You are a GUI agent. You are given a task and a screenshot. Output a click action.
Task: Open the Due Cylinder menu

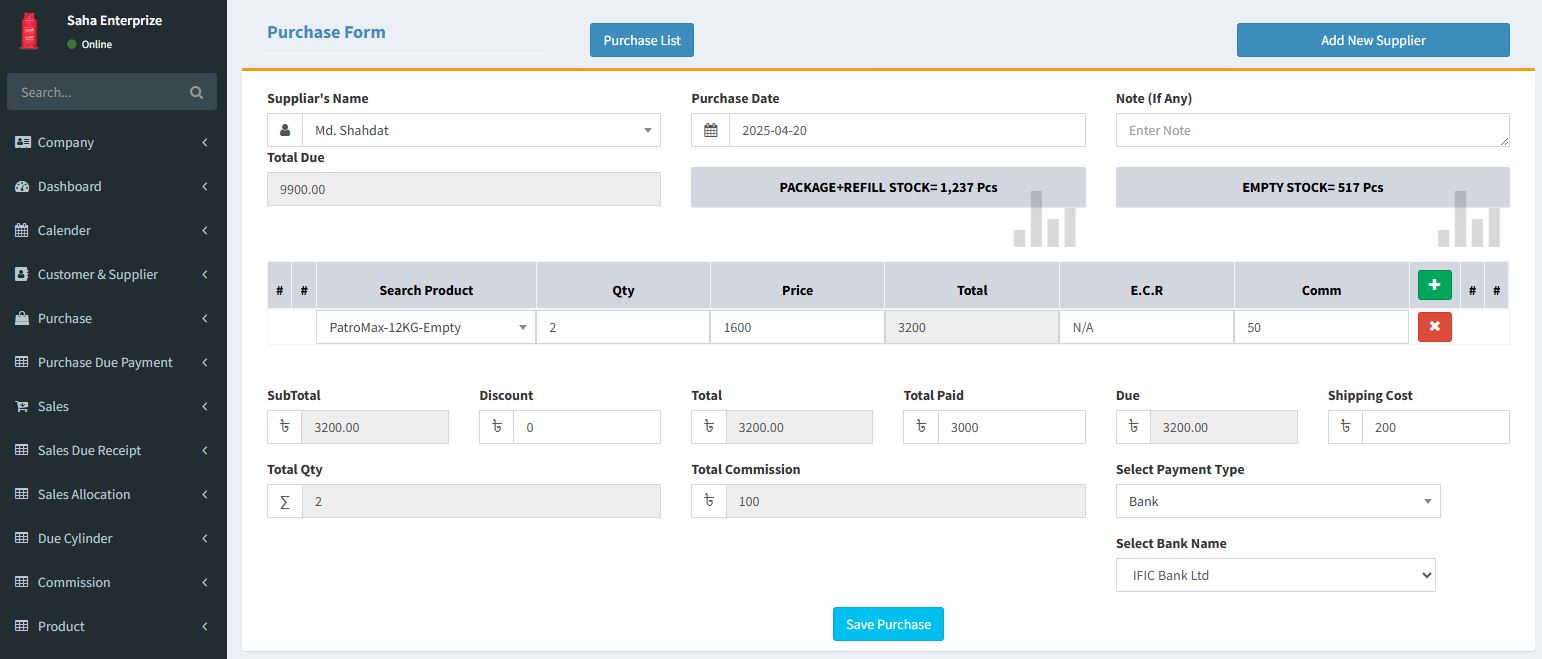[x=113, y=538]
